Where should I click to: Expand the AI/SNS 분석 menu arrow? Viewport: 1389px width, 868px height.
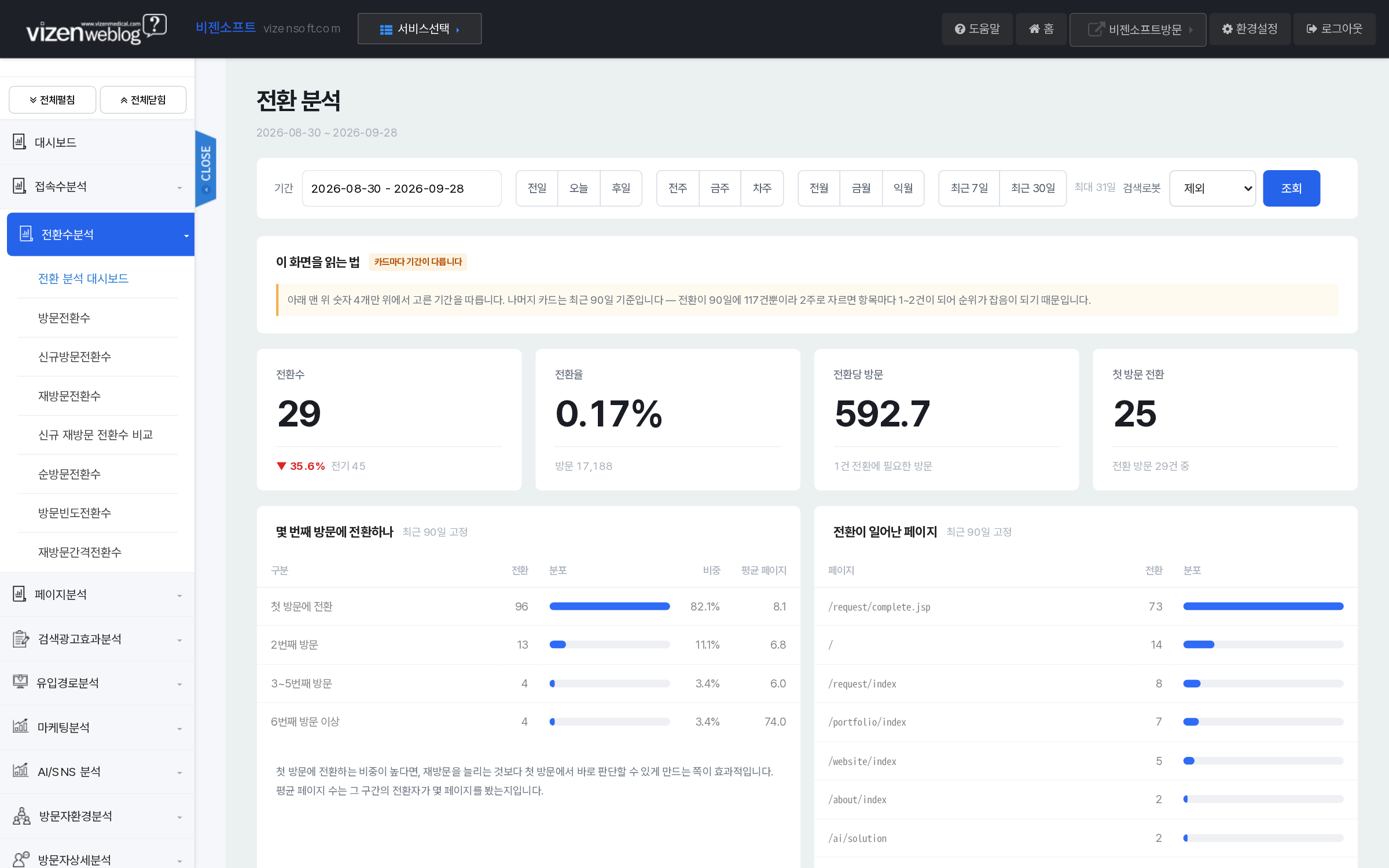pos(179,773)
